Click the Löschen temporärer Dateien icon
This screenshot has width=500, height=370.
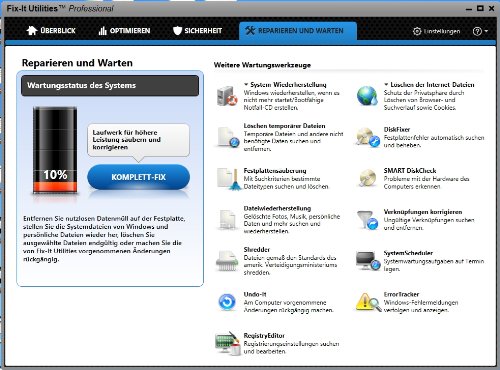click(x=228, y=137)
